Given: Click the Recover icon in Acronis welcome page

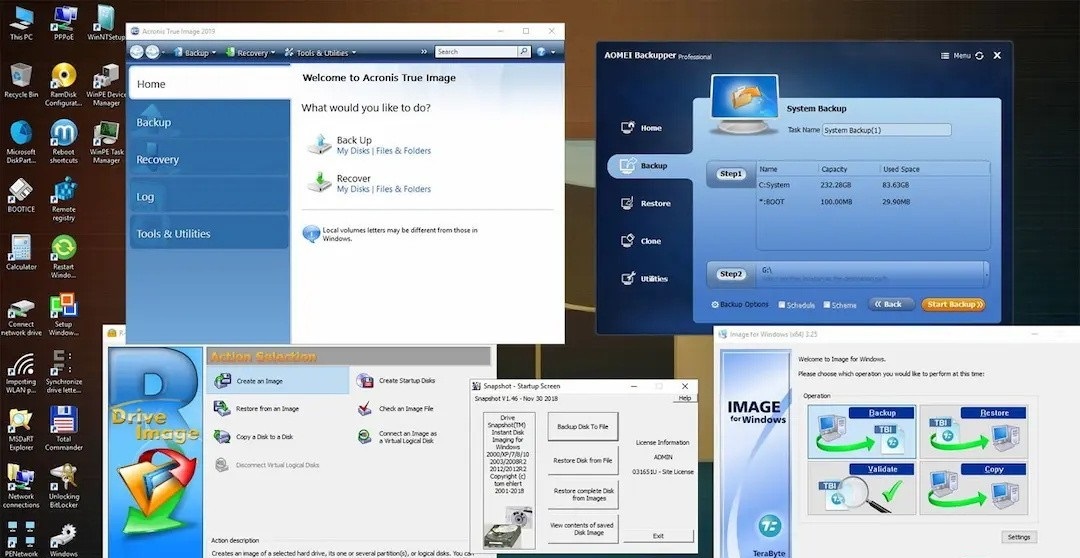Looking at the screenshot, I should click(319, 182).
